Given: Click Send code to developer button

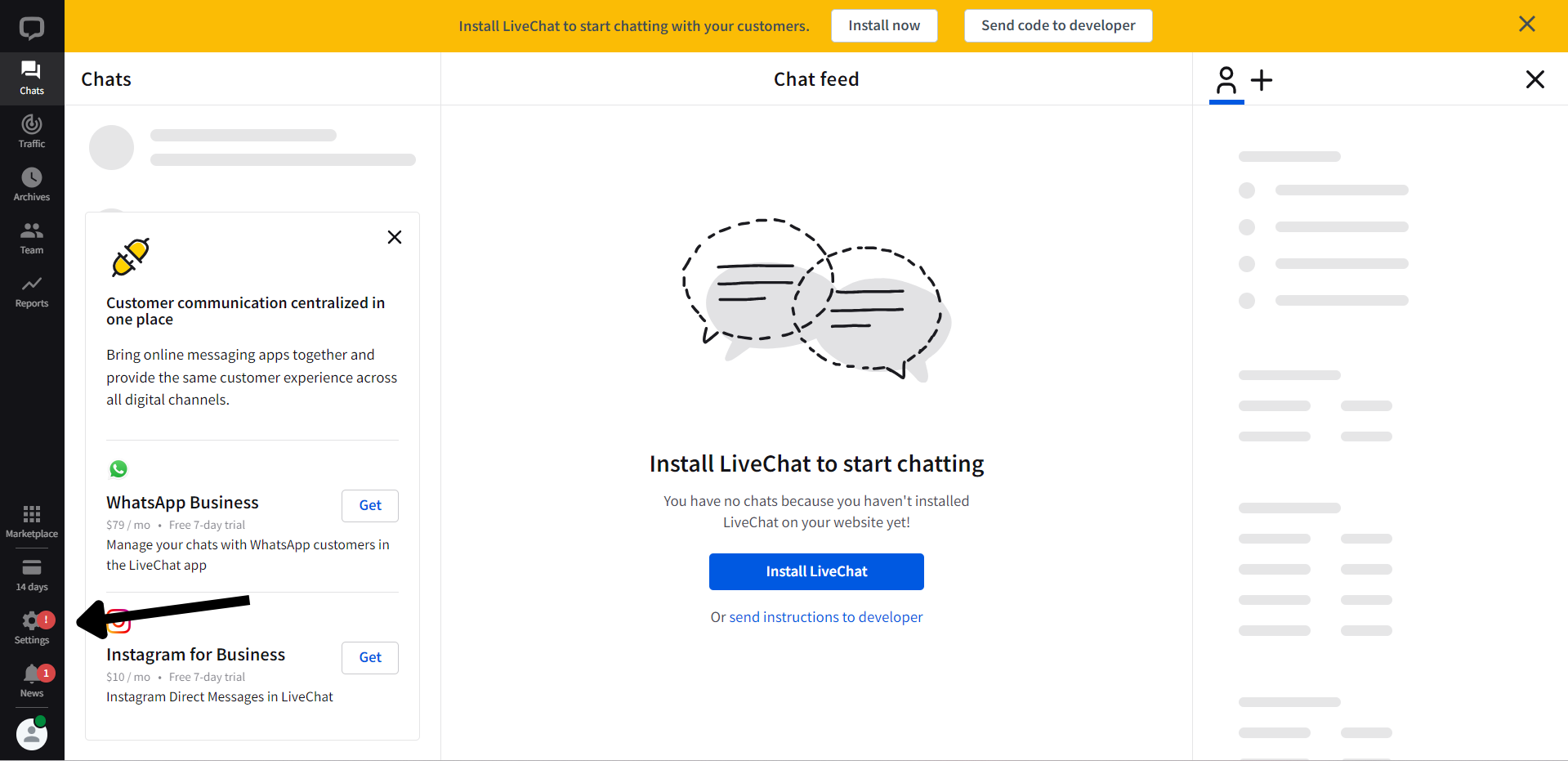Looking at the screenshot, I should (1058, 25).
